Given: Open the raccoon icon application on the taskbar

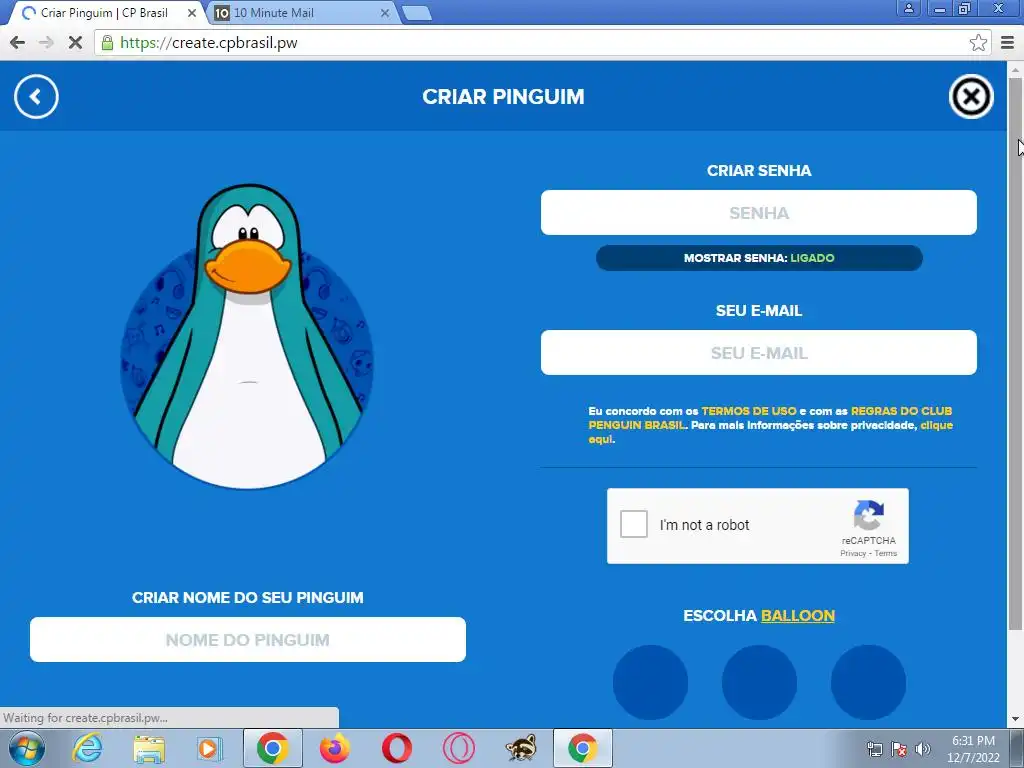Looking at the screenshot, I should tap(521, 748).
